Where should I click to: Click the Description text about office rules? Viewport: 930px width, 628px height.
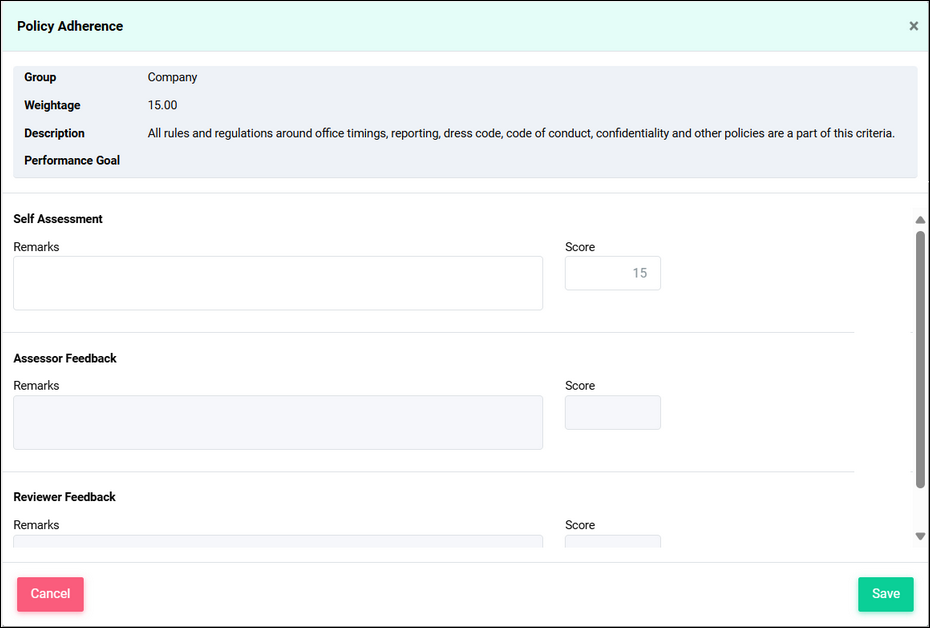tap(520, 133)
